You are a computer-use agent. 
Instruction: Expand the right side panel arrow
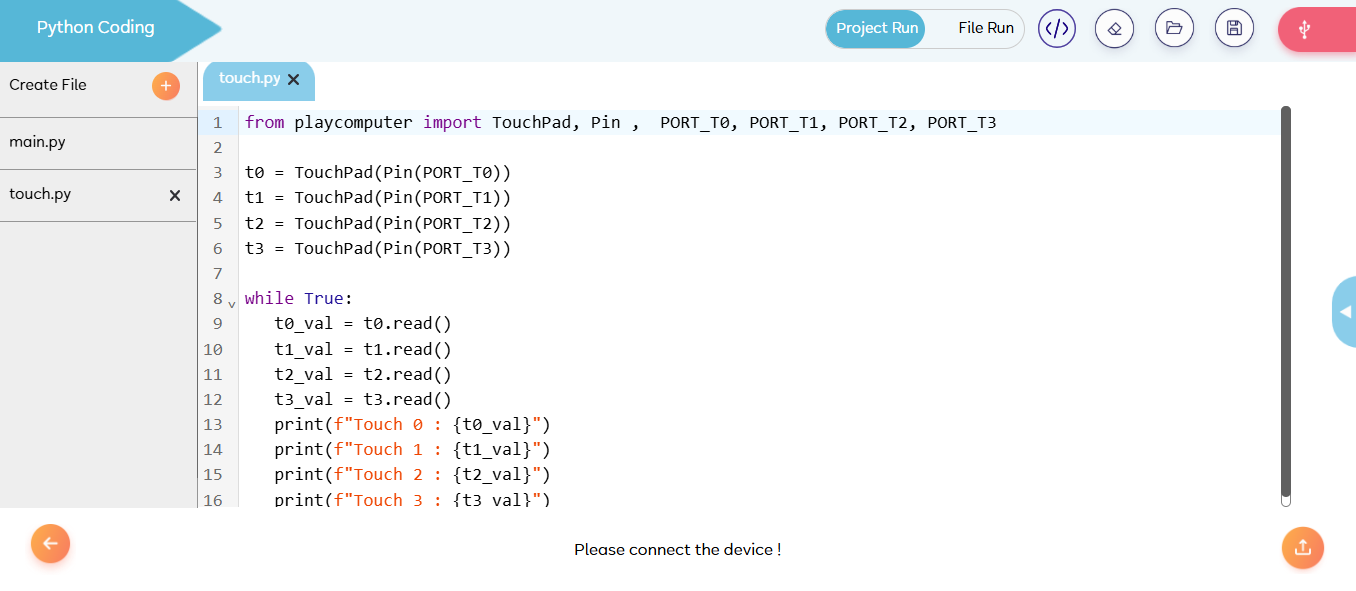tap(1345, 312)
